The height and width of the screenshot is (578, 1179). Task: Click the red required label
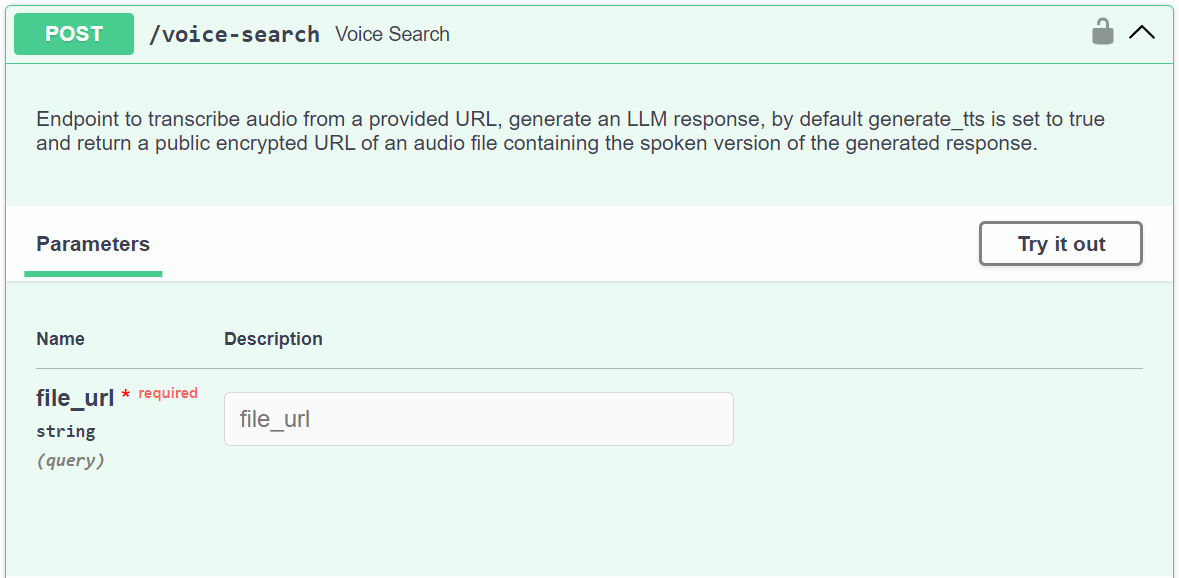[168, 393]
